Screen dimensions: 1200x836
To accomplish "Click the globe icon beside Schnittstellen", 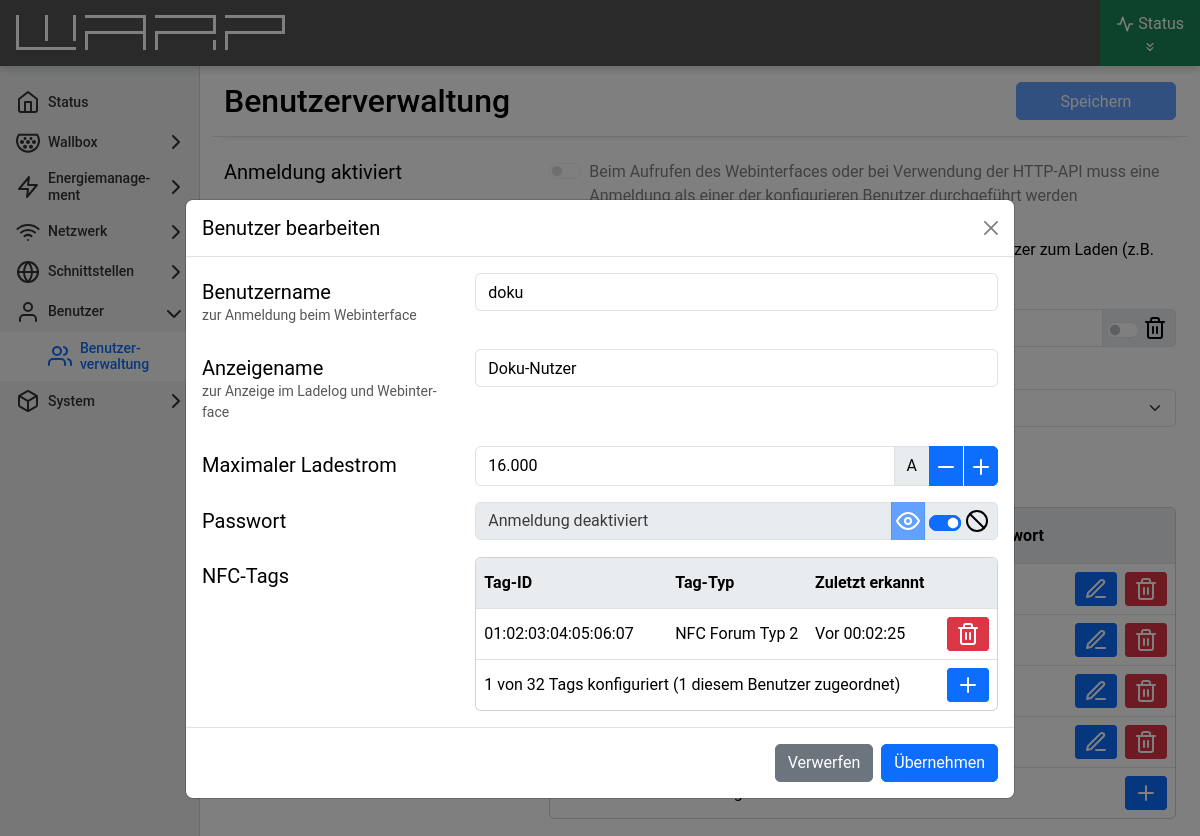I will [29, 271].
